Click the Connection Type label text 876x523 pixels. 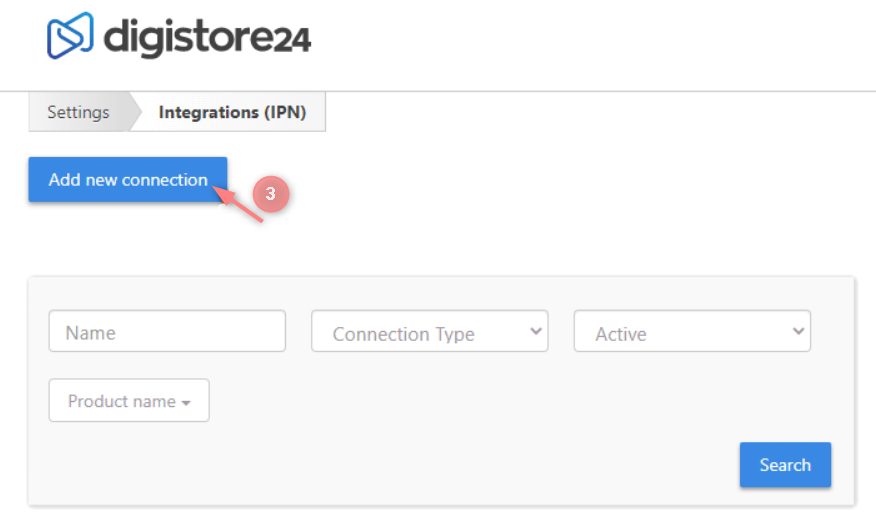pyautogui.click(x=403, y=334)
